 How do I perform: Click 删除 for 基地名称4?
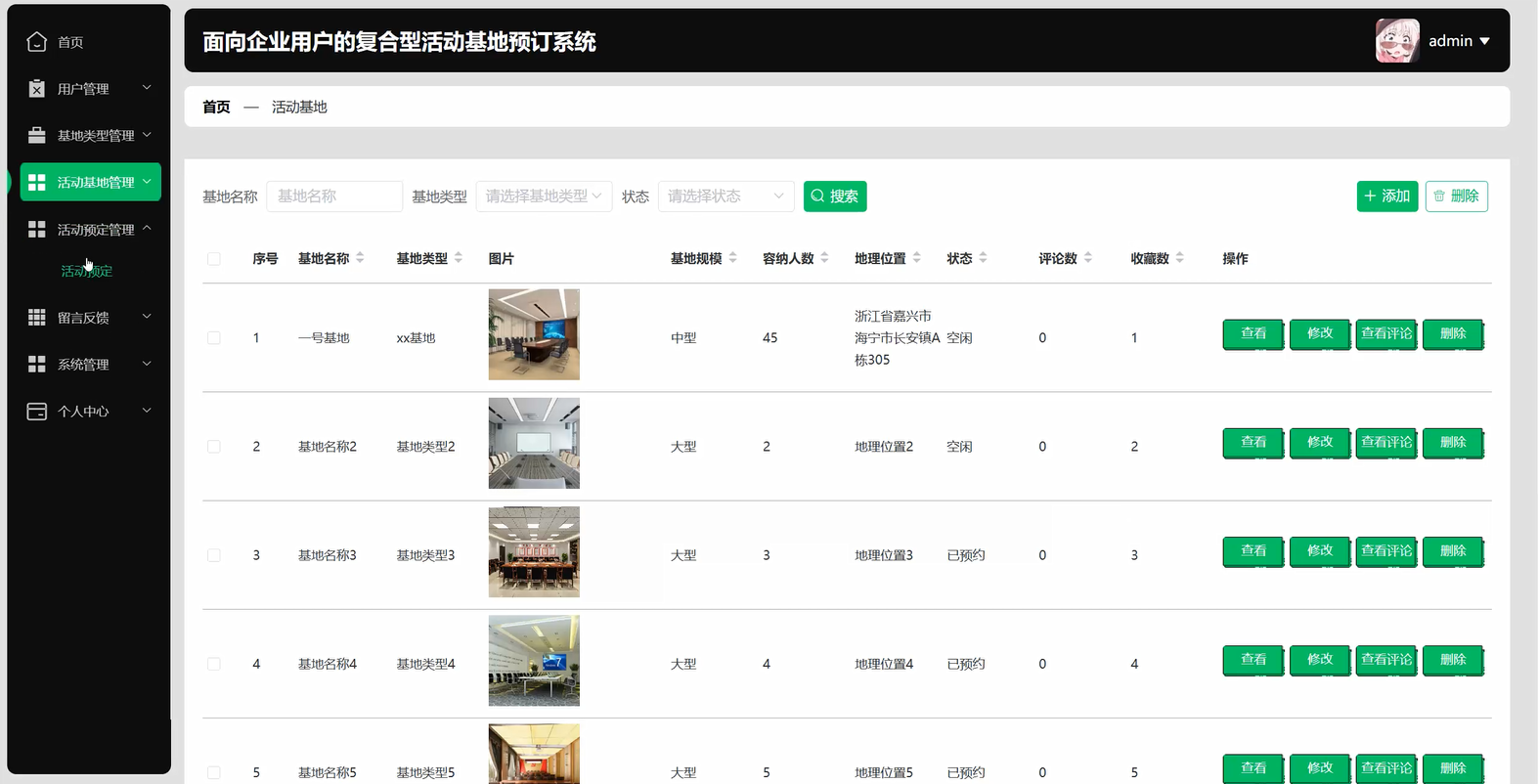[x=1453, y=660]
